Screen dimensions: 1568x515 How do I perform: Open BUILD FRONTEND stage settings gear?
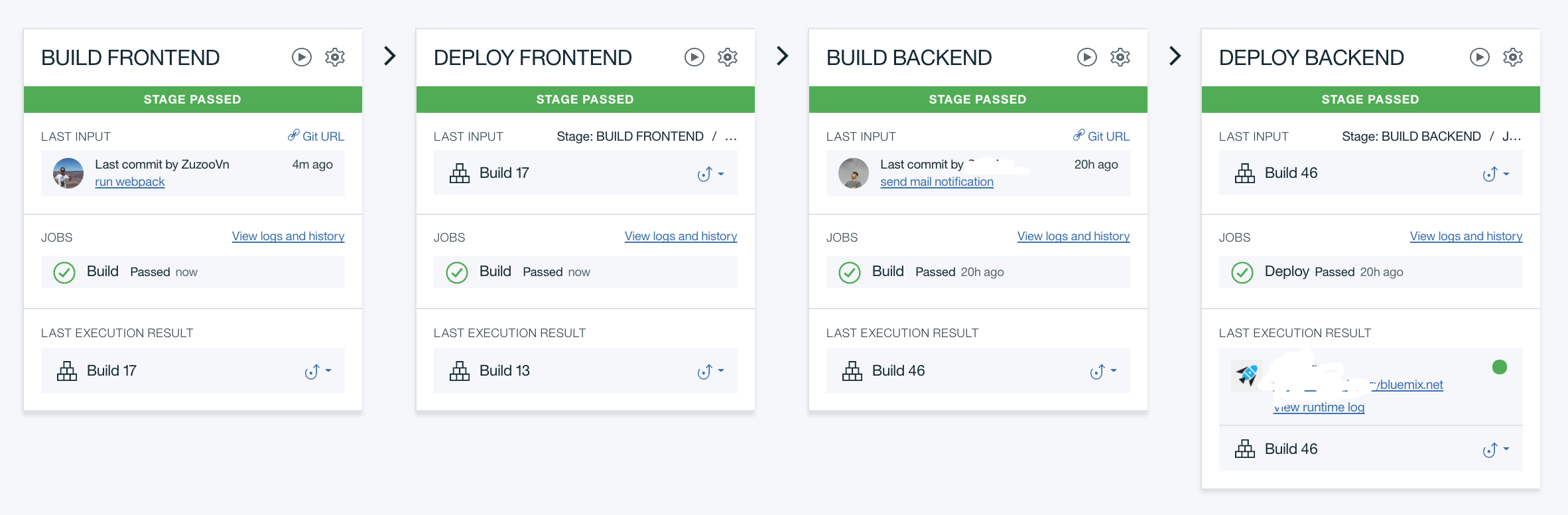pyautogui.click(x=335, y=57)
